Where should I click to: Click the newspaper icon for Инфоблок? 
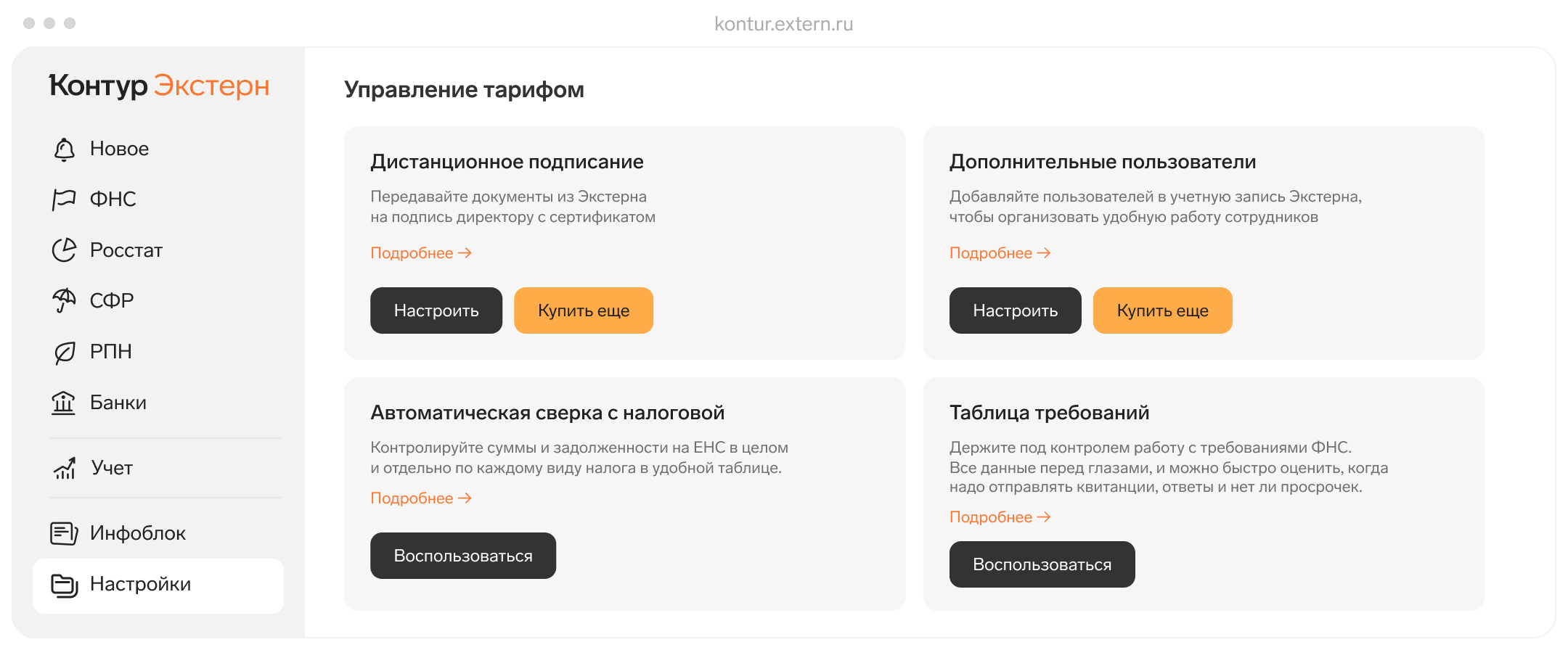pyautogui.click(x=64, y=533)
